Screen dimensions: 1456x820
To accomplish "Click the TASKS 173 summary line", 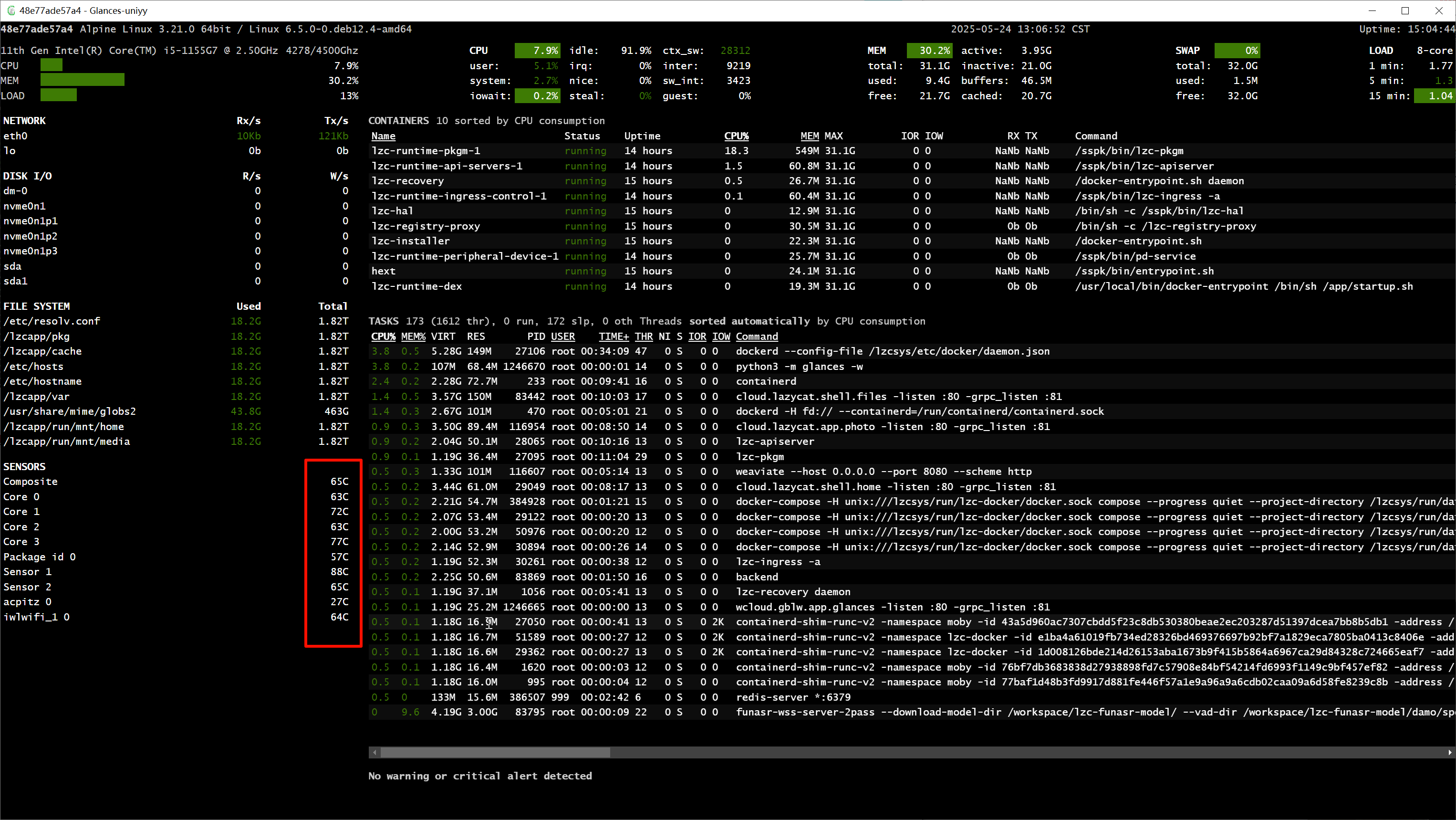I will (646, 321).
